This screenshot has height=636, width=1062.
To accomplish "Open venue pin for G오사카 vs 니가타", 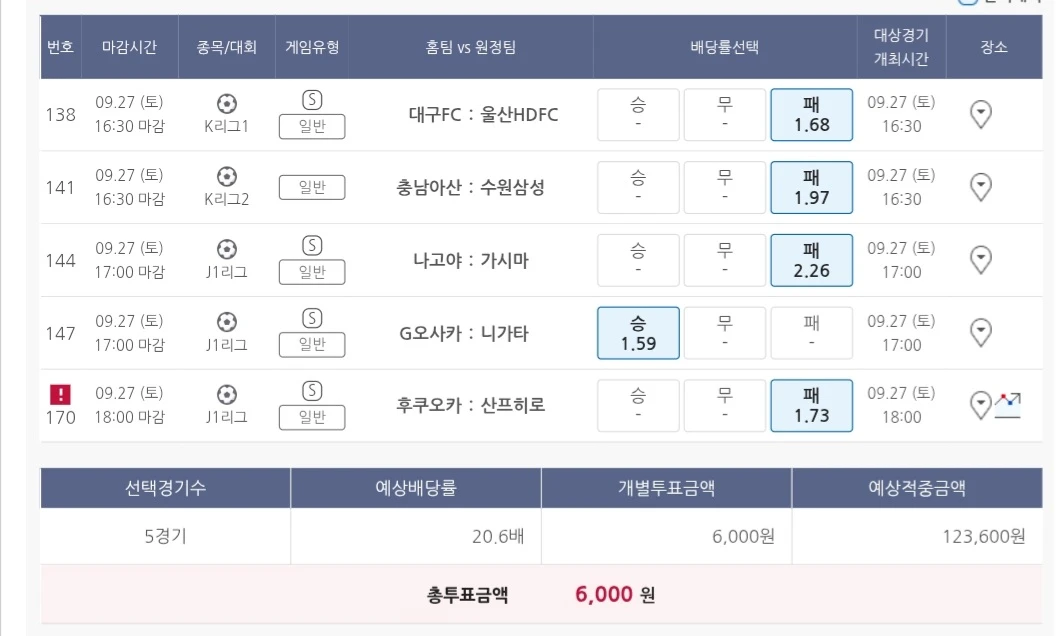I will tap(981, 332).
